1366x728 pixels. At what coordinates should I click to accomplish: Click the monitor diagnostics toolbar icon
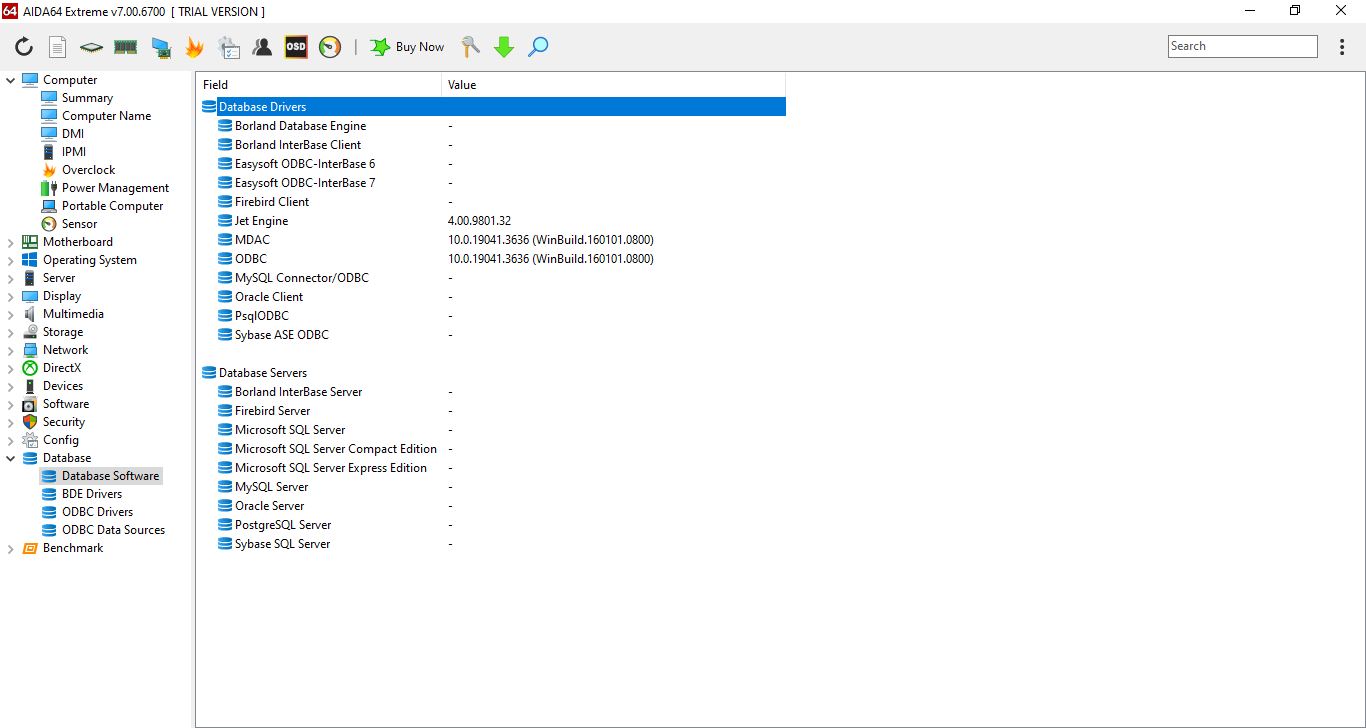point(160,47)
